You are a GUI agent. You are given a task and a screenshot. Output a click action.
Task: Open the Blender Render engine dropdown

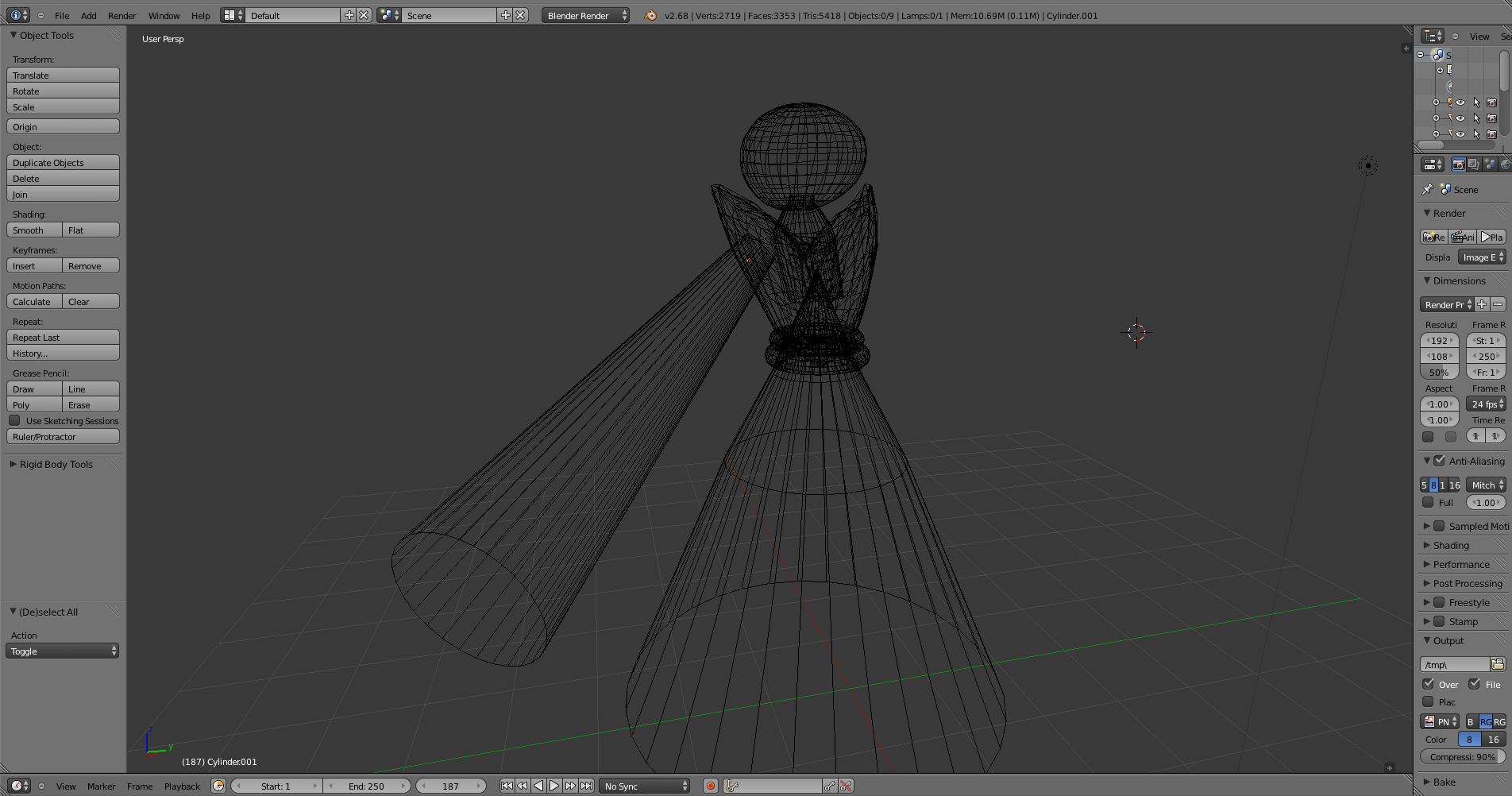[x=585, y=15]
